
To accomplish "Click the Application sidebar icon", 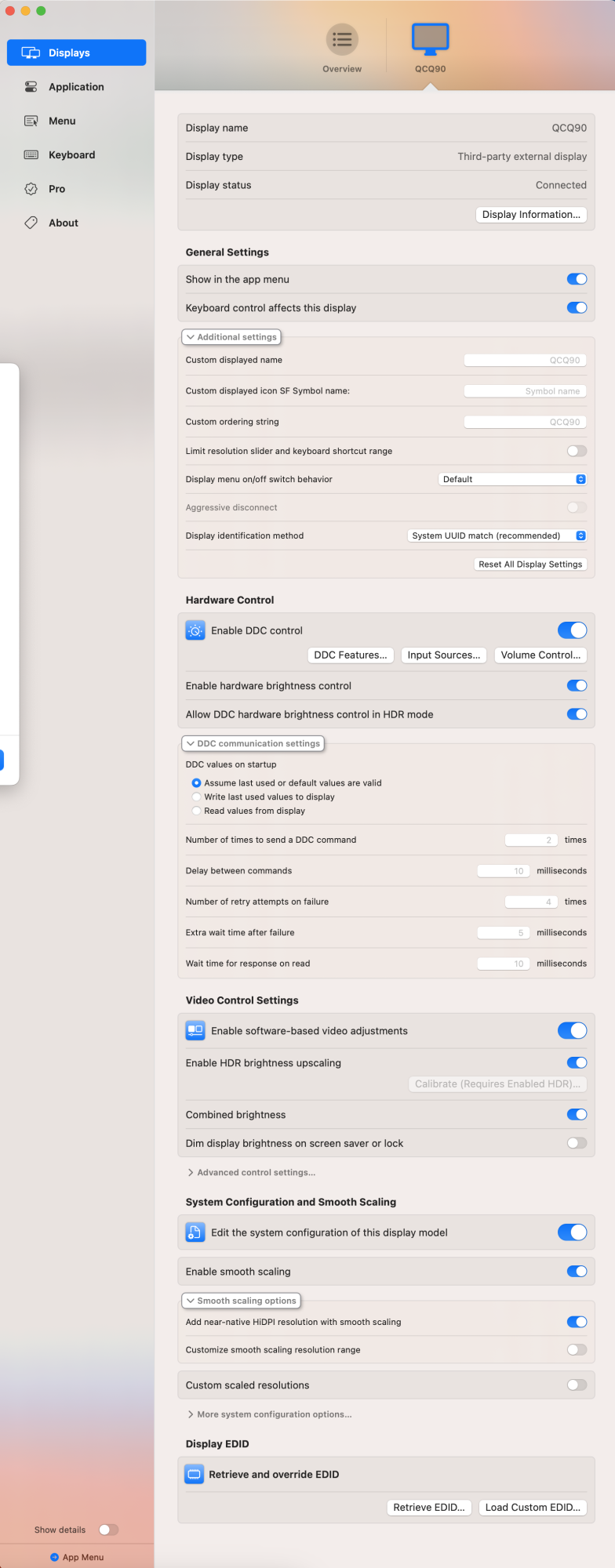I will click(31, 87).
